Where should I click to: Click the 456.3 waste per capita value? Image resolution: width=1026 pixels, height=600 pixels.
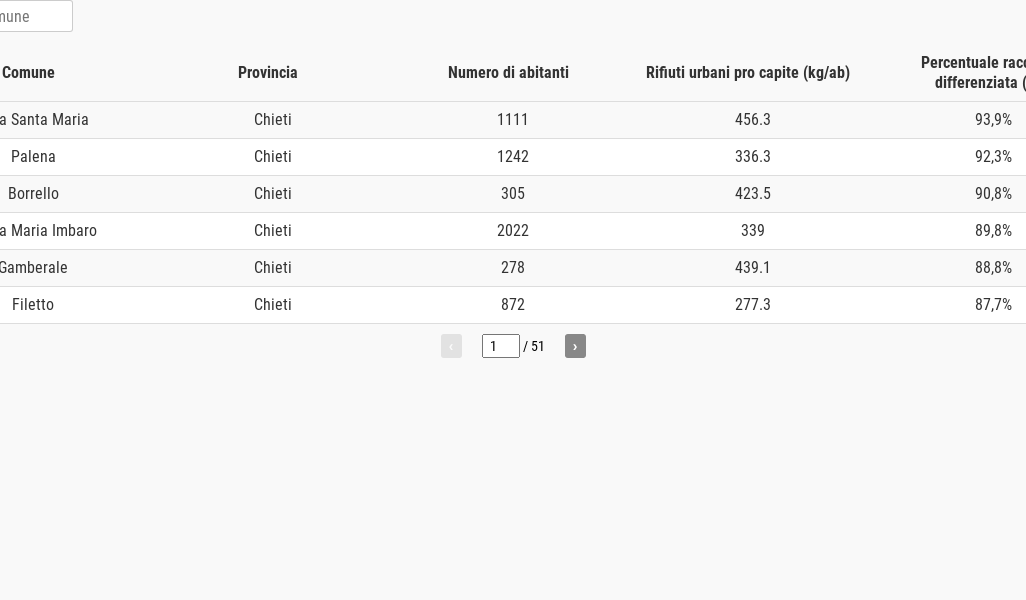pyautogui.click(x=752, y=120)
